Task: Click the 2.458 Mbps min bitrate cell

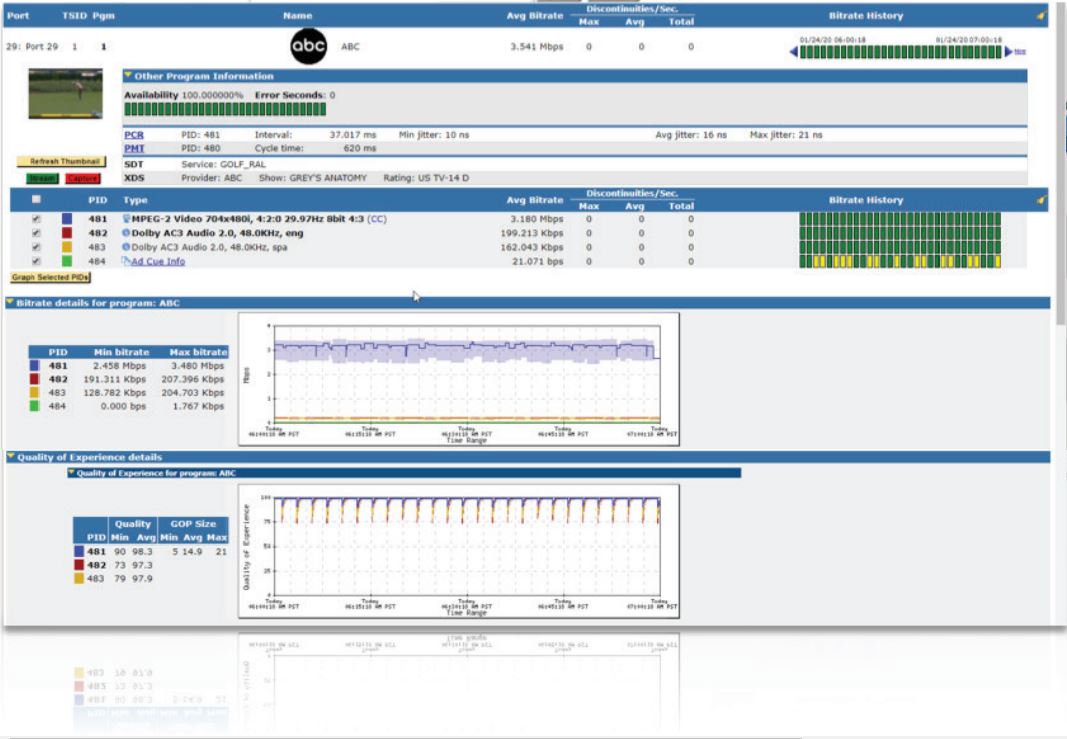Action: click(120, 365)
